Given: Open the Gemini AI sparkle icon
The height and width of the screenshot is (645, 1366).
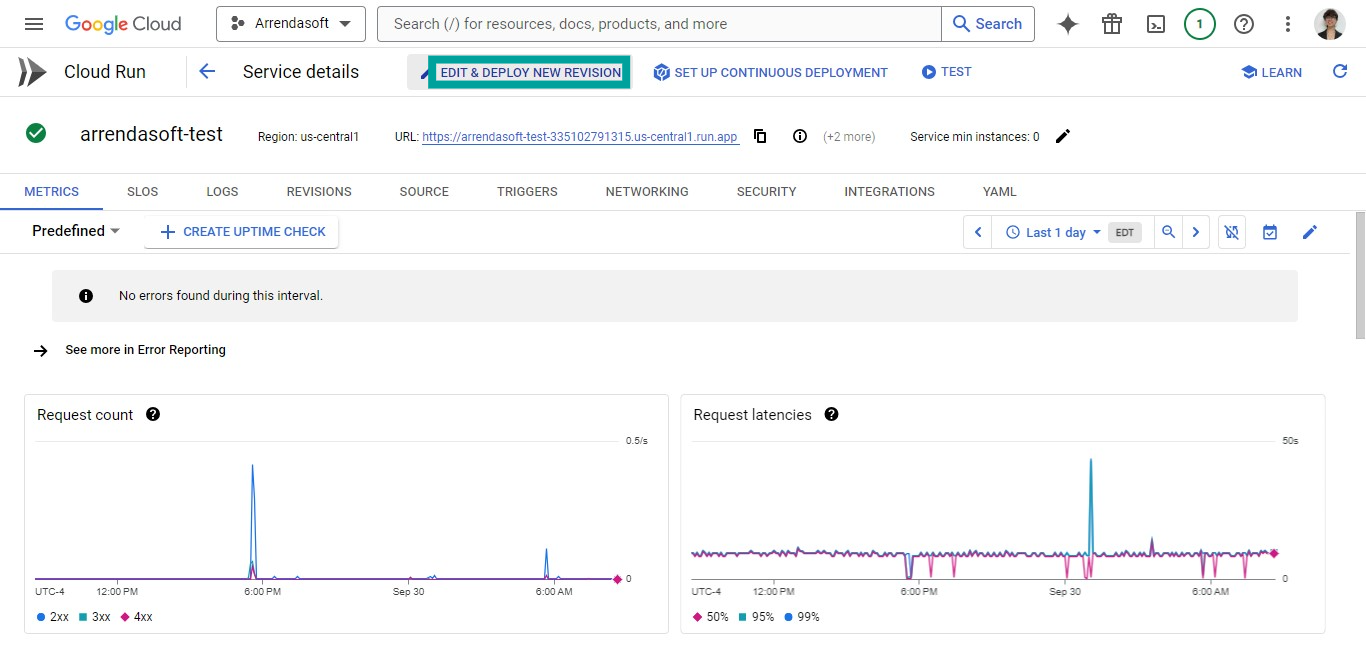Looking at the screenshot, I should 1068,24.
